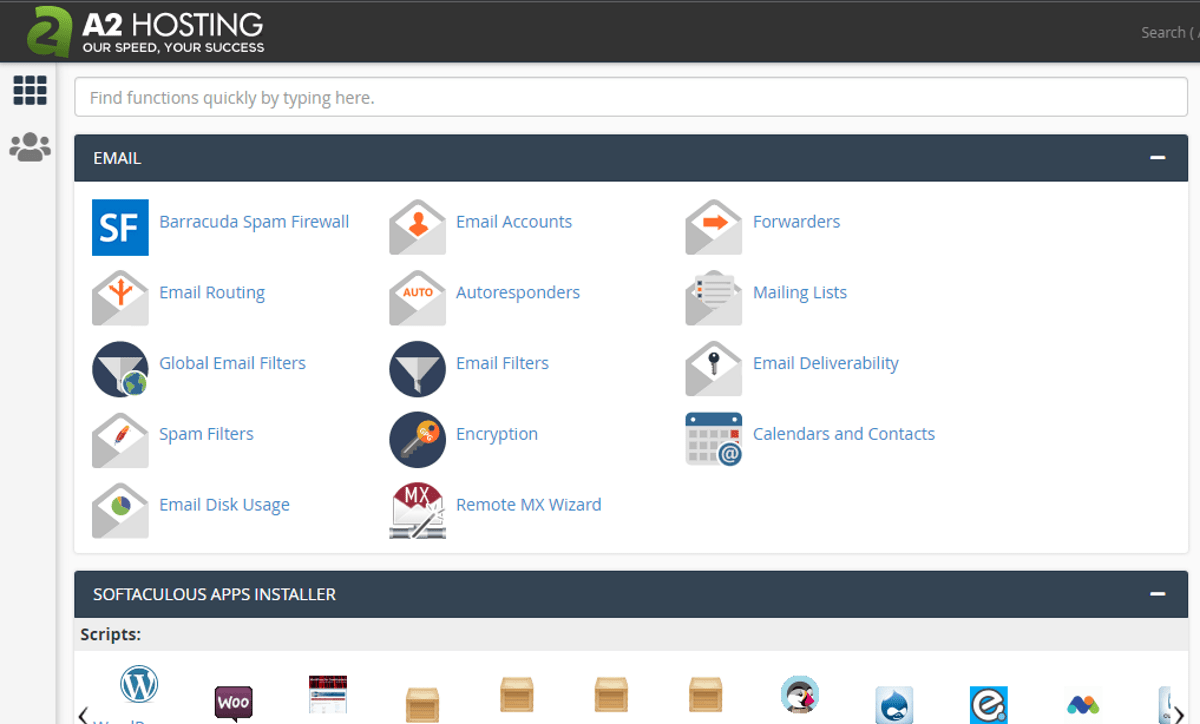
Task: Open the Barracuda Spam Firewall SF icon
Action: [120, 227]
